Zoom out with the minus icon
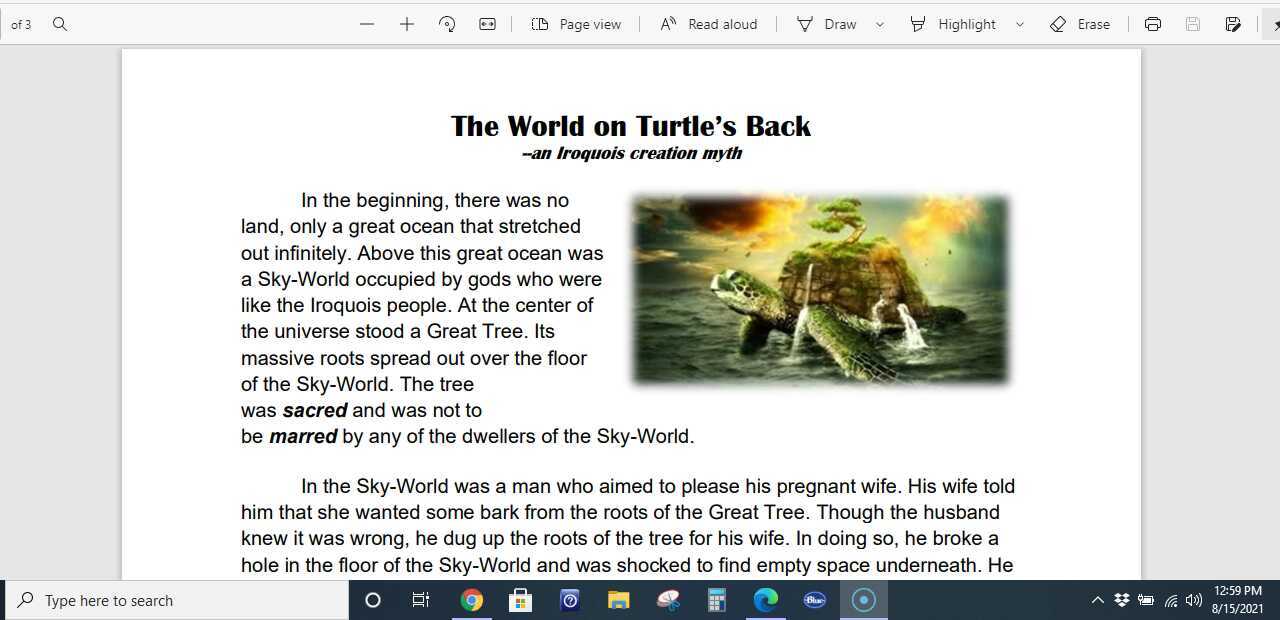 click(367, 24)
